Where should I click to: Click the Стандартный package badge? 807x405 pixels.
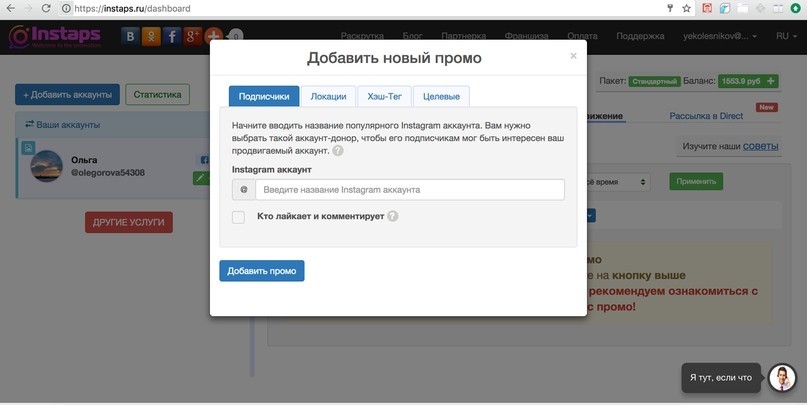(654, 81)
